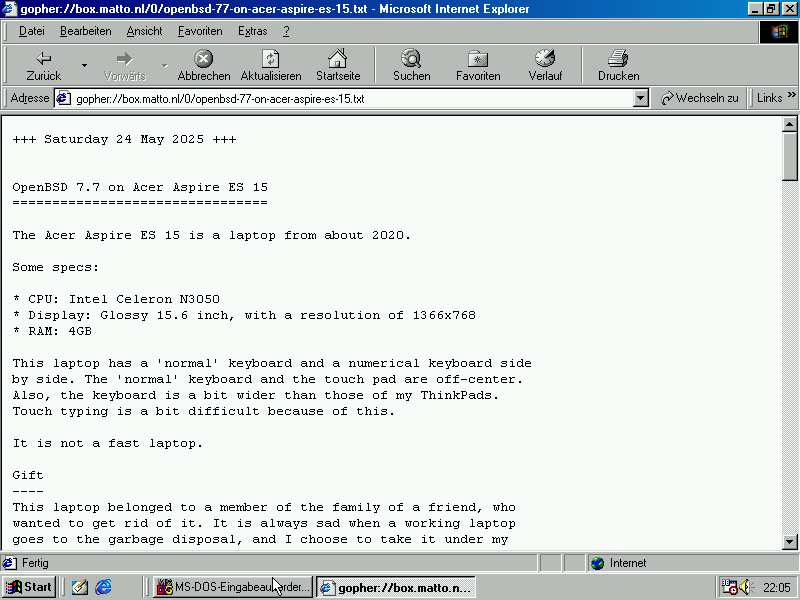Expand the address bar dropdown list
The height and width of the screenshot is (600, 800).
pyautogui.click(x=640, y=98)
